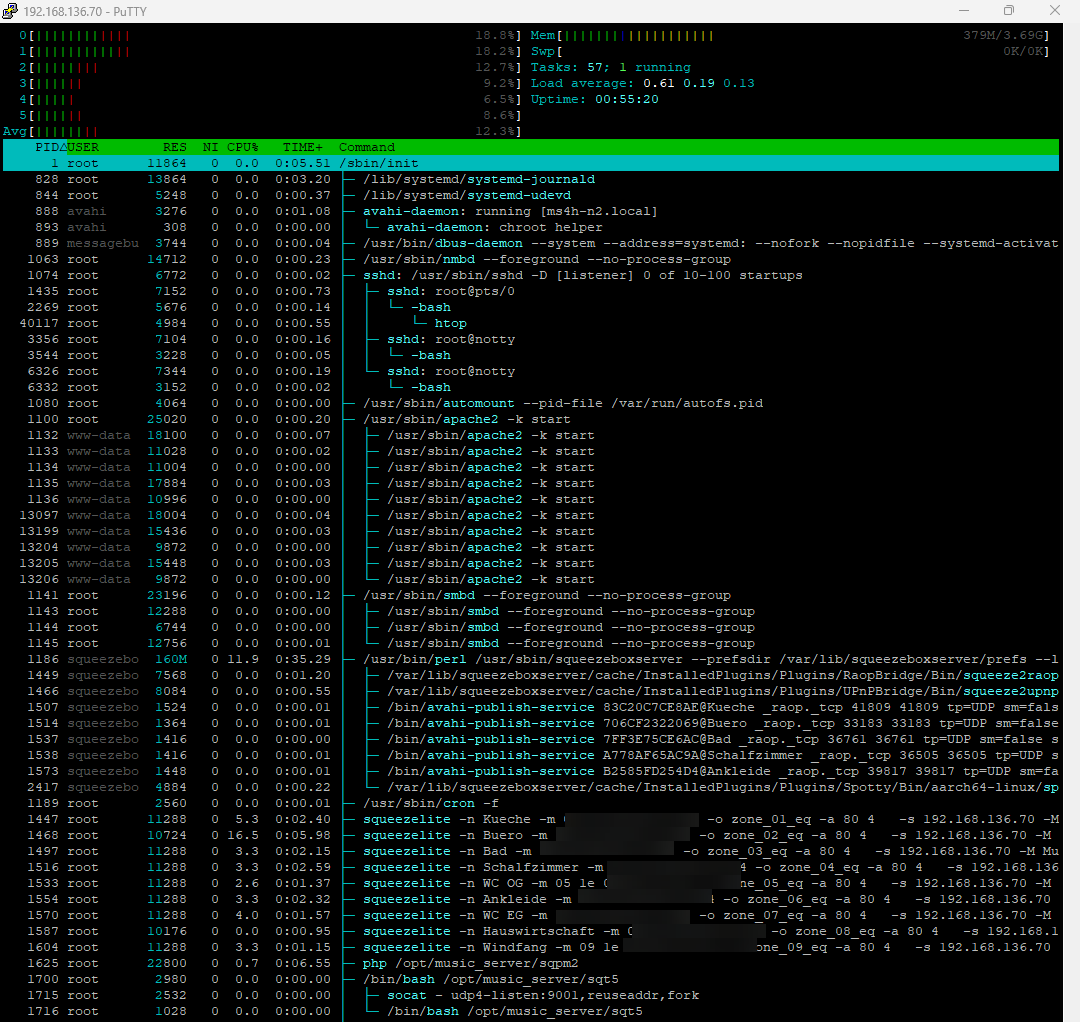The height and width of the screenshot is (1022, 1080).
Task: Select the systemd-journald process row
Action: tap(530, 179)
